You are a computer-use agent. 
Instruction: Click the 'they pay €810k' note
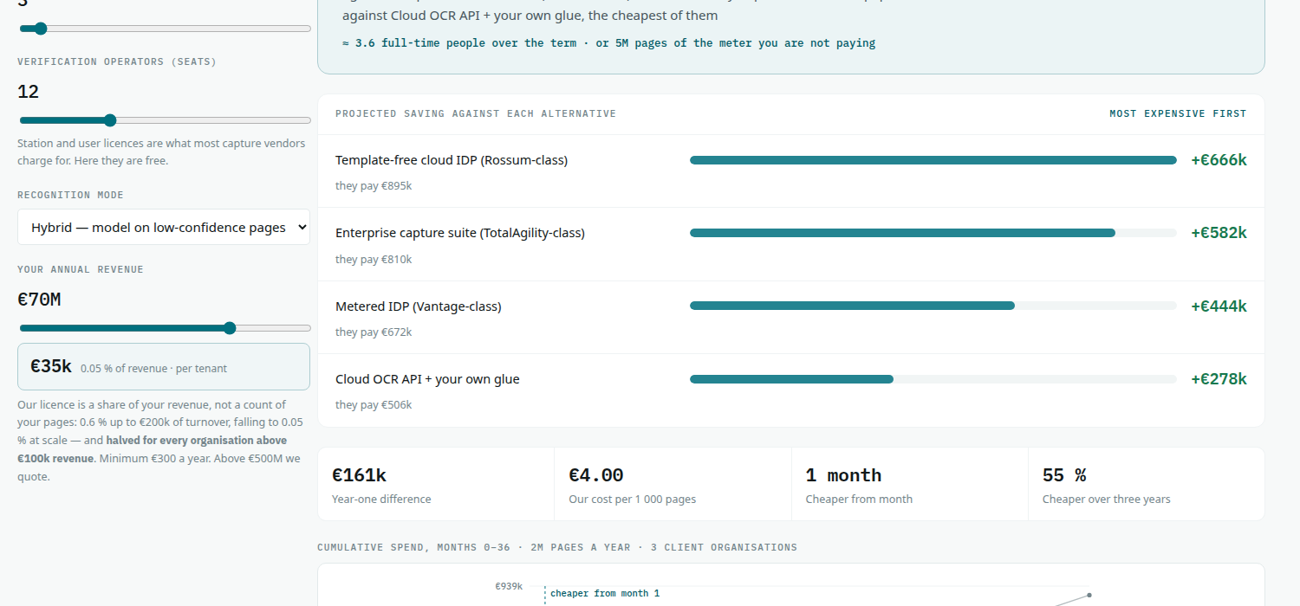373,259
